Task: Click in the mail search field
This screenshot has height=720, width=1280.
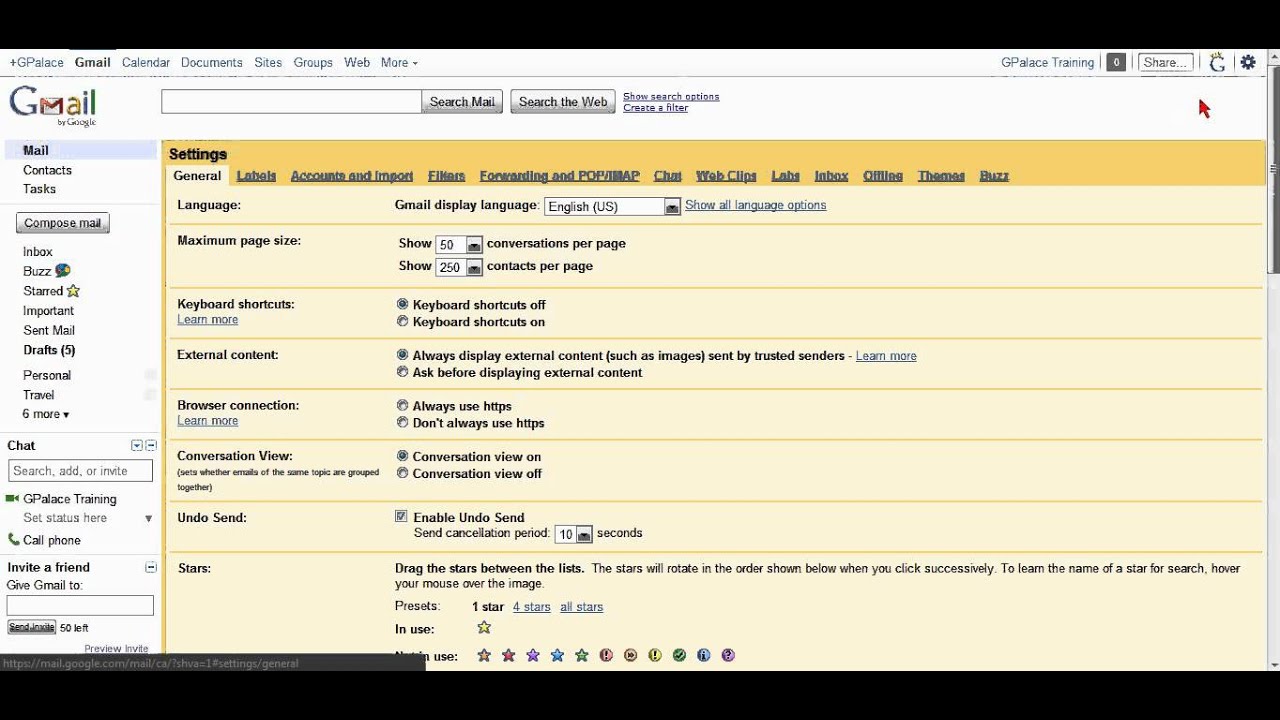Action: 291,101
